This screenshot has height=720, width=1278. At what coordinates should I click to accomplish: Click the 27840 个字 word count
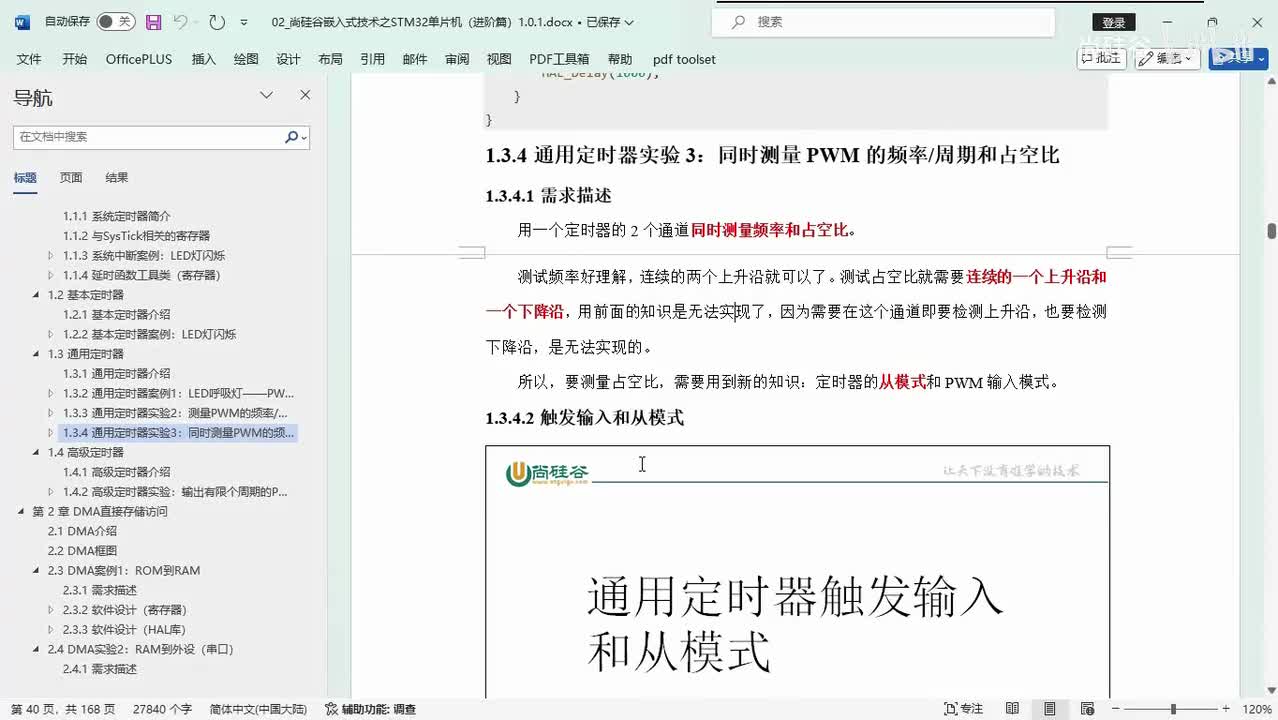[162, 709]
